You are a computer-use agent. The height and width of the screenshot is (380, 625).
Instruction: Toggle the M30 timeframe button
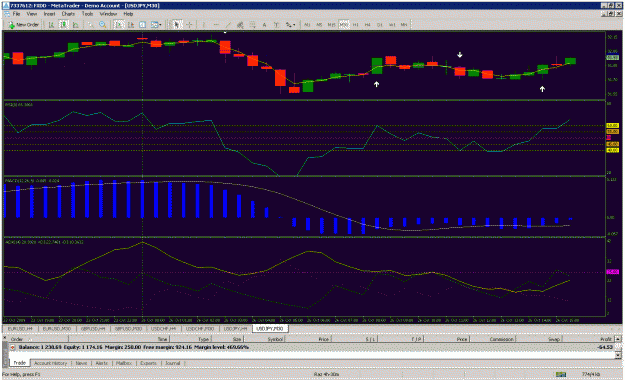[x=344, y=25]
